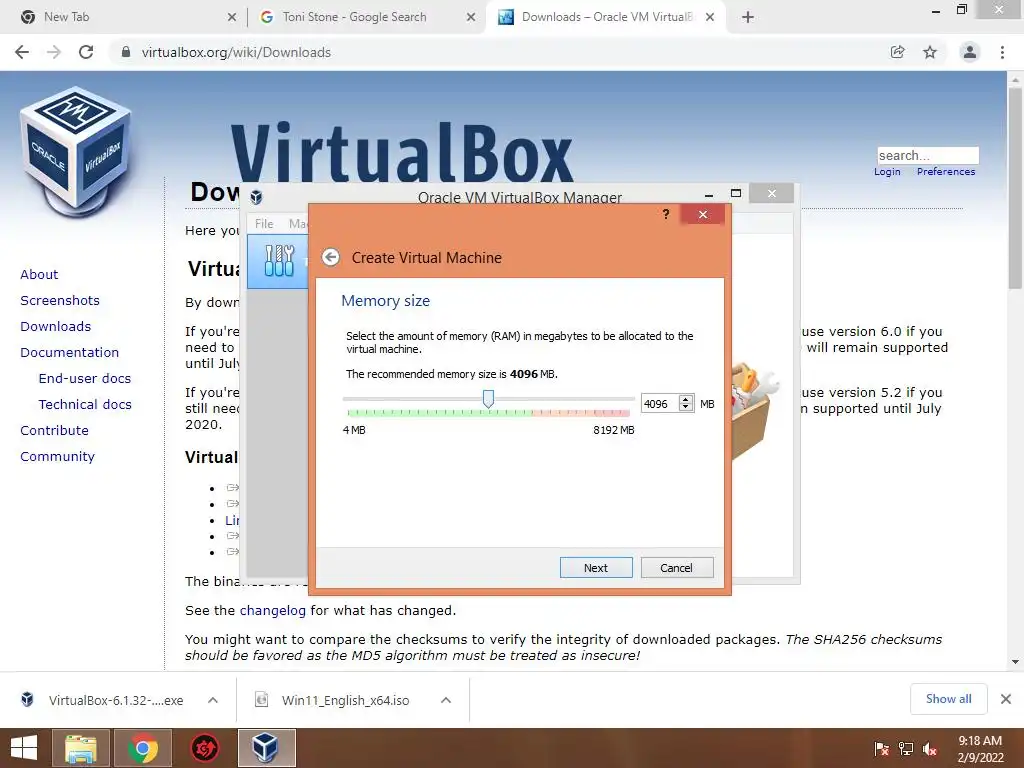
Task: Click the memory size slider handle
Action: point(488,398)
